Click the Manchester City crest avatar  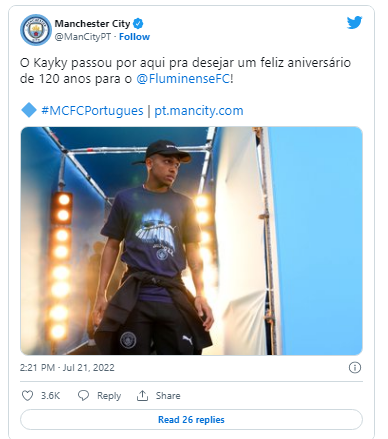tap(36, 30)
